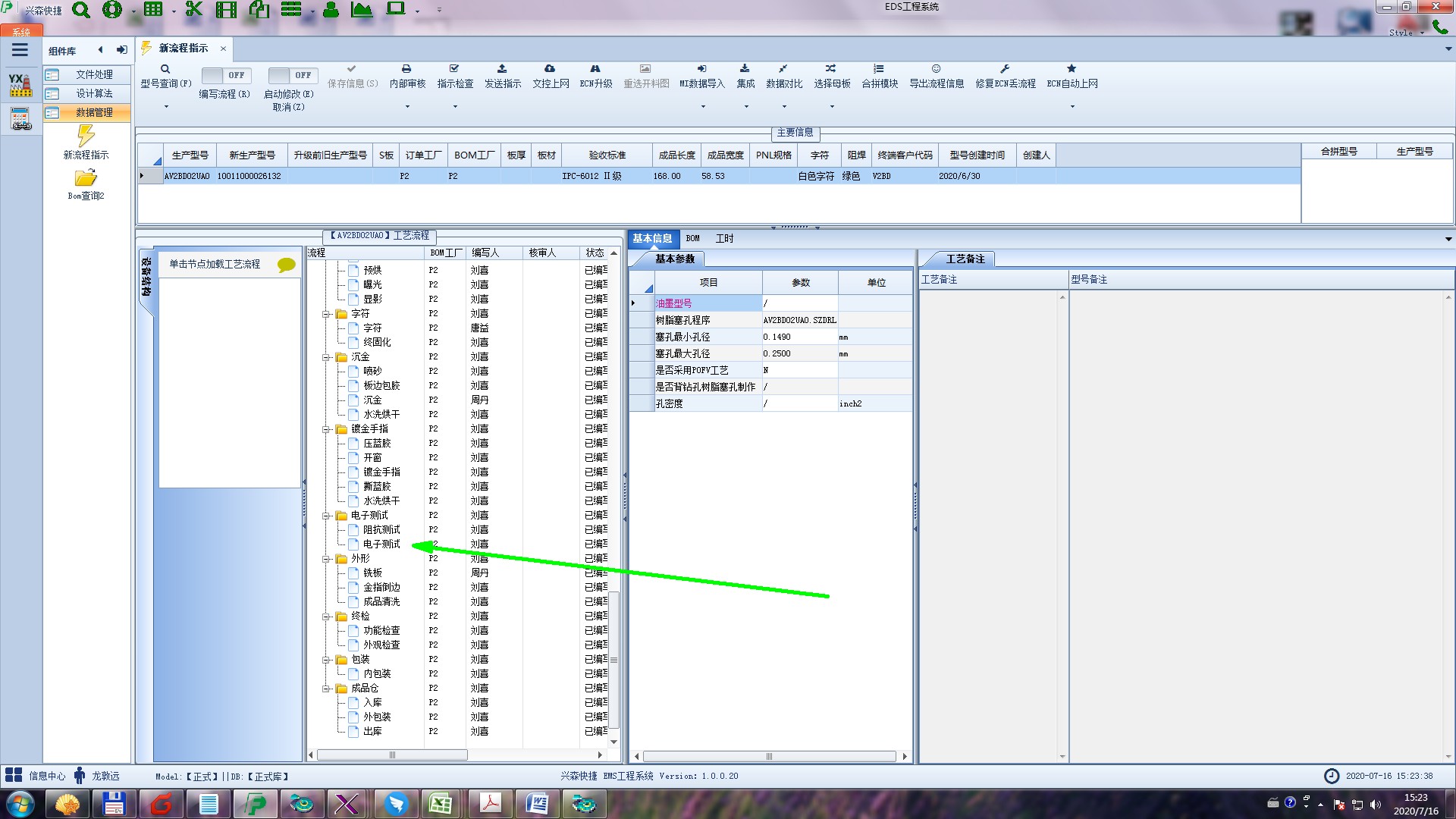Click 文控上网 cloud toolbar button
Image resolution: width=1456 pixels, height=819 pixels.
(551, 77)
